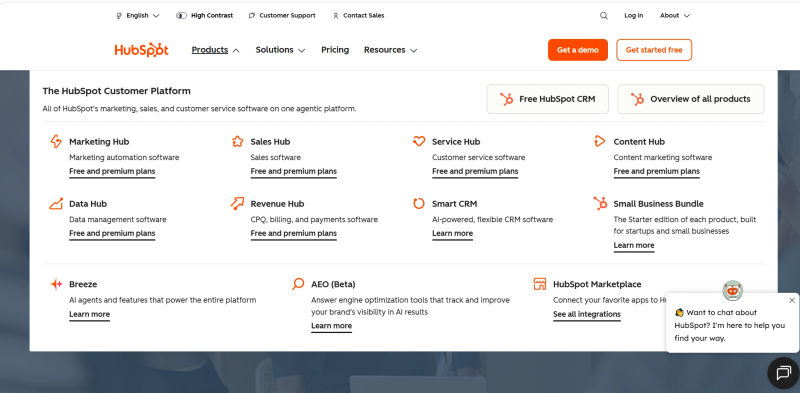Click the Customer Support icon

coord(252,16)
